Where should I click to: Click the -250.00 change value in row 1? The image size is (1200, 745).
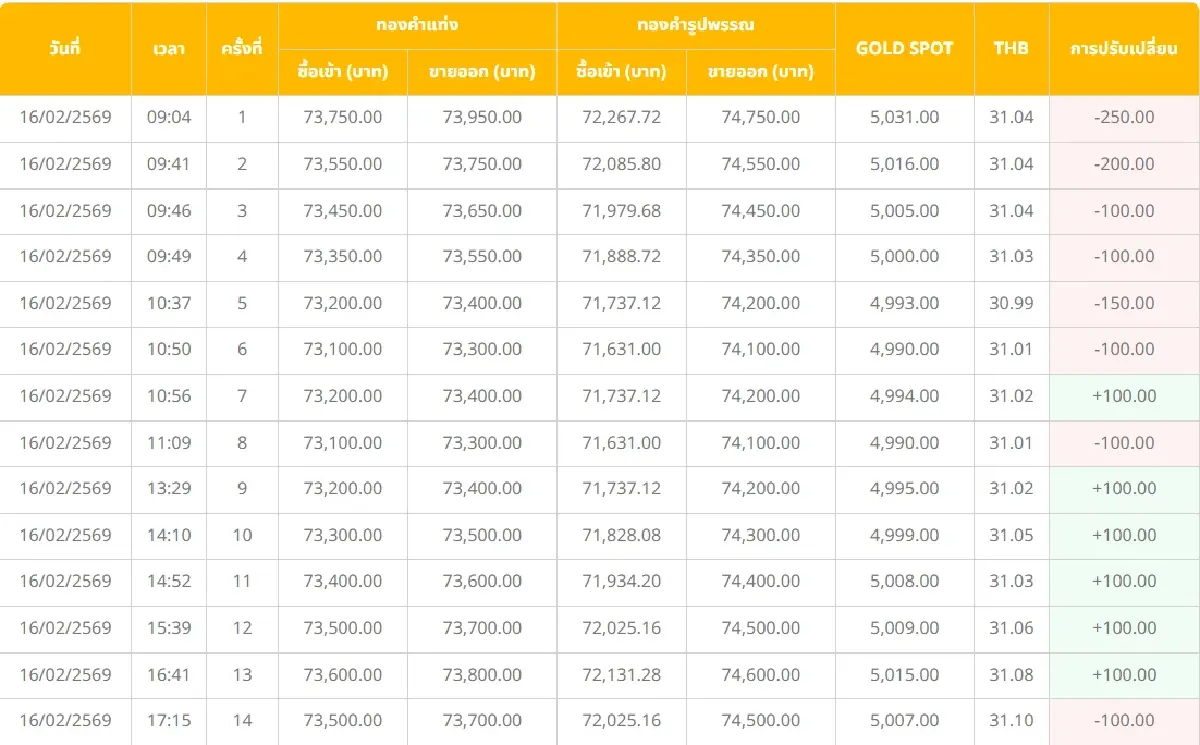tap(1123, 118)
